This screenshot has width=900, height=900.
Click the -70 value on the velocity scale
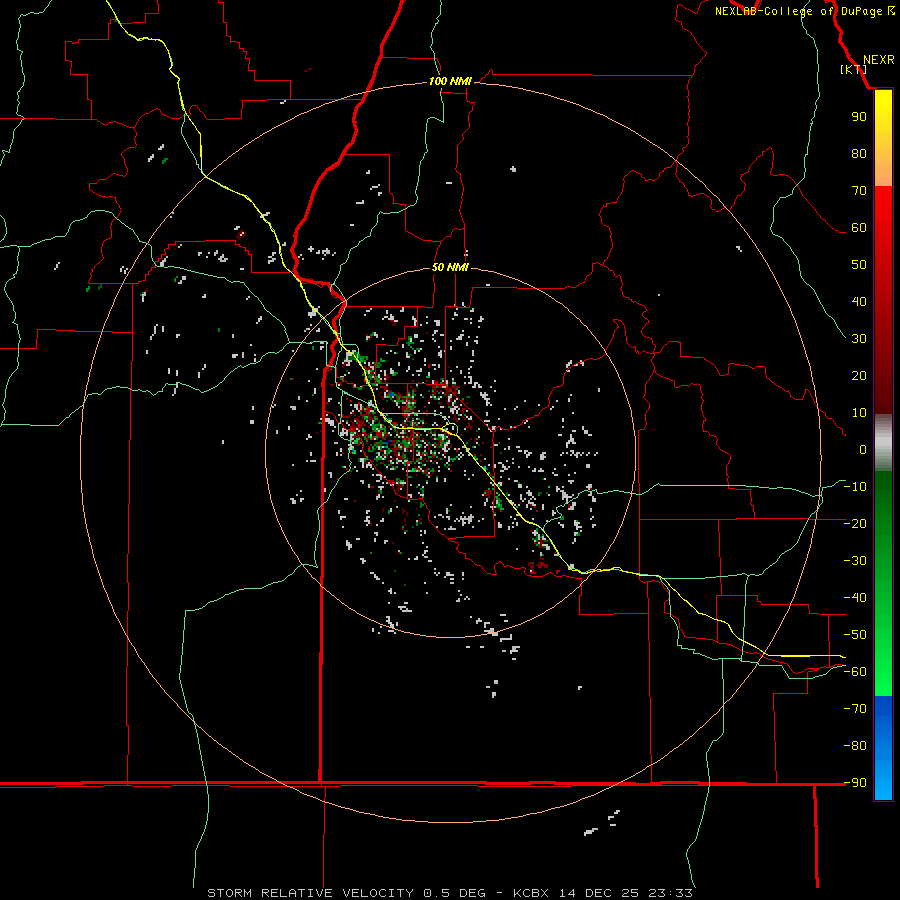tap(855, 709)
